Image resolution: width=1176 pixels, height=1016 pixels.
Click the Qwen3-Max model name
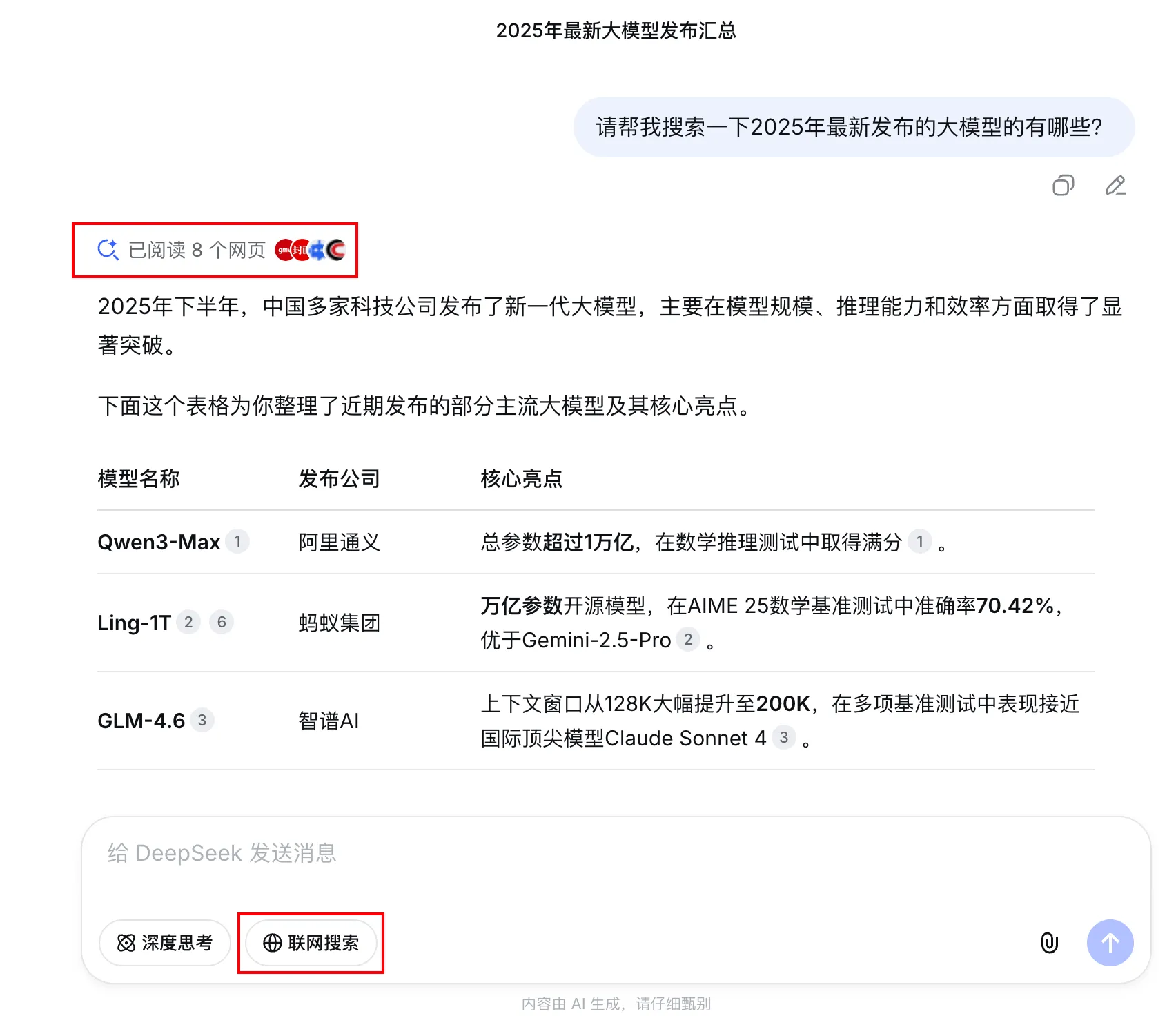[x=159, y=542]
